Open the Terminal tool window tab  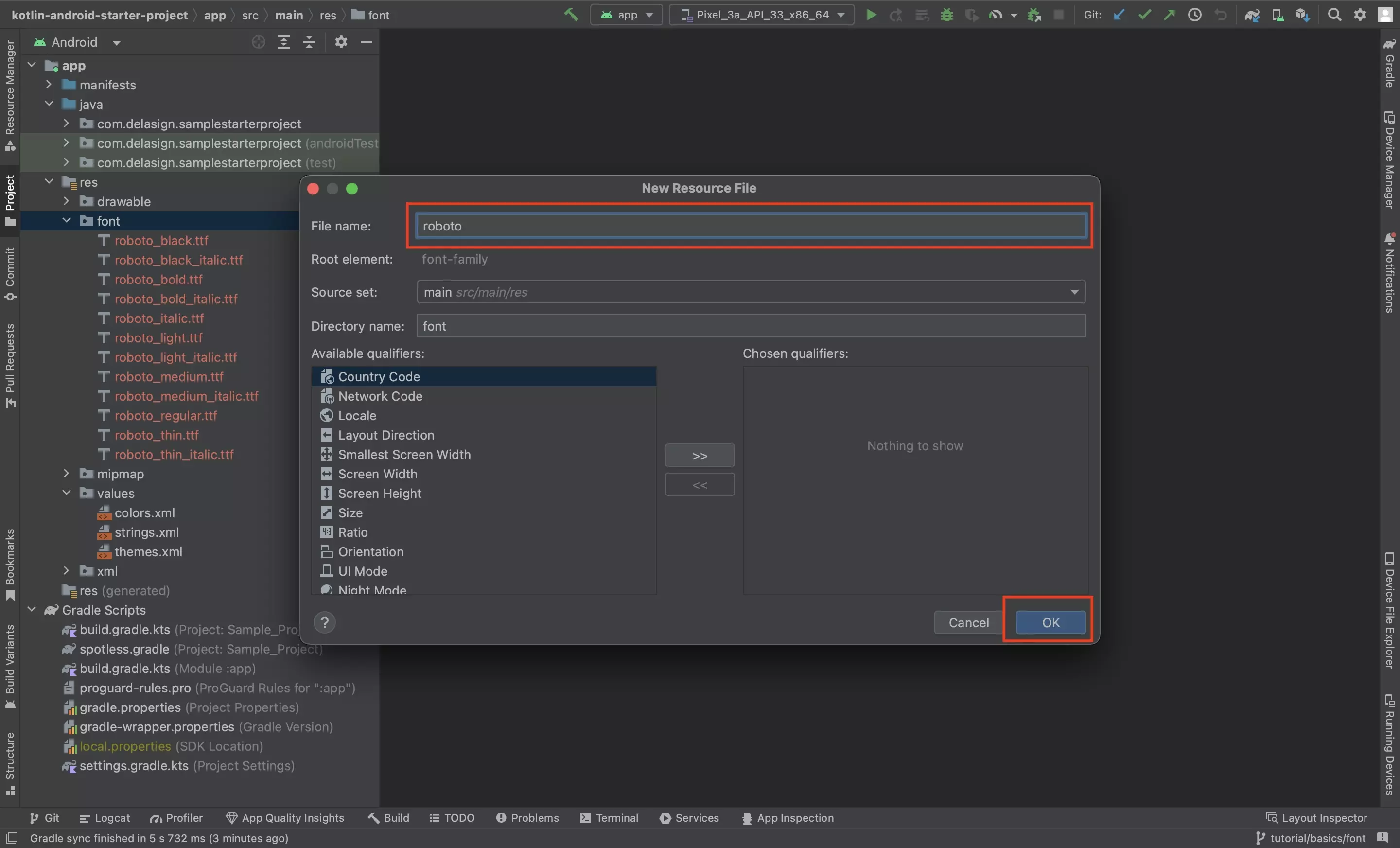[609, 817]
